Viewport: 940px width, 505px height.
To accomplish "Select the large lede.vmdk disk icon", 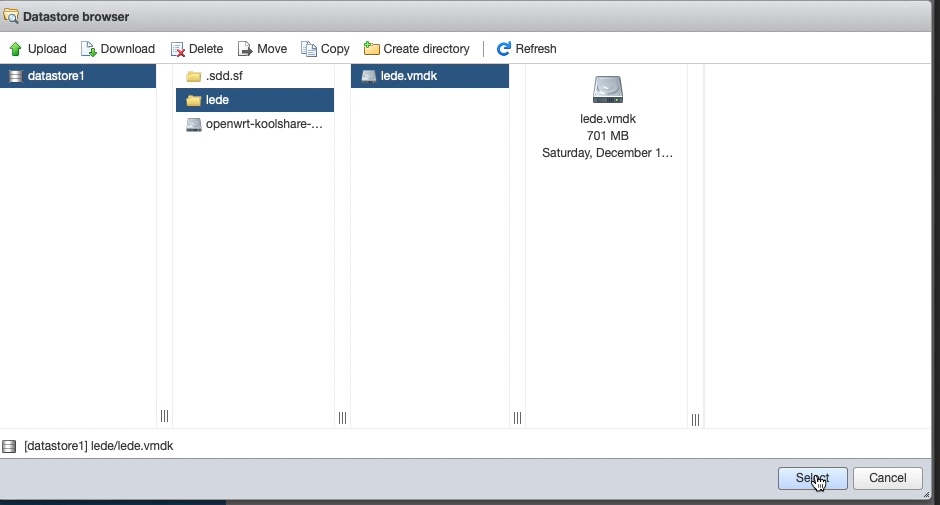I will click(x=607, y=91).
